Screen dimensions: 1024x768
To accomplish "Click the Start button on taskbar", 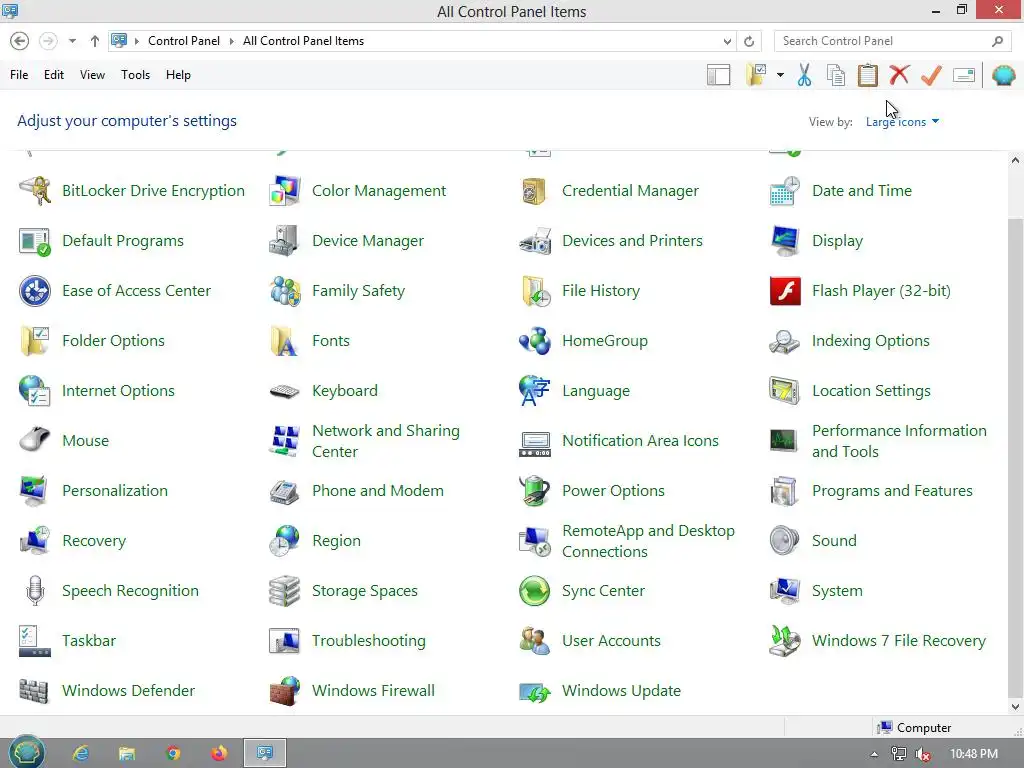I will tap(27, 753).
